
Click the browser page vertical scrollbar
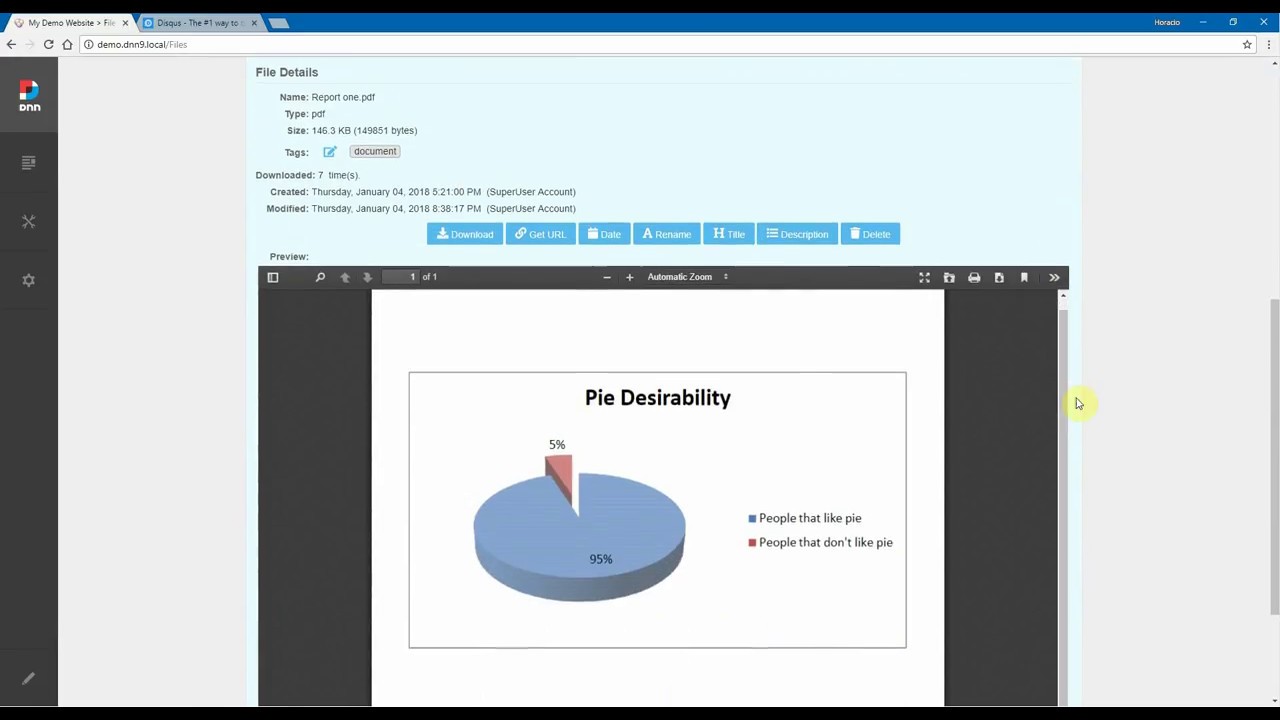pyautogui.click(x=1274, y=456)
